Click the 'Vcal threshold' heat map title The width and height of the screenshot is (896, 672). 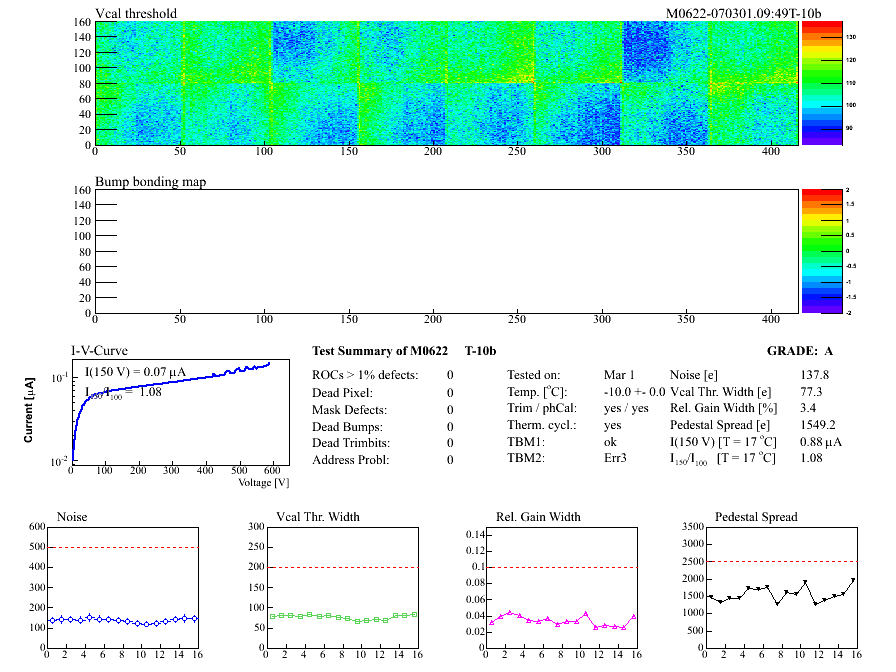pos(136,13)
